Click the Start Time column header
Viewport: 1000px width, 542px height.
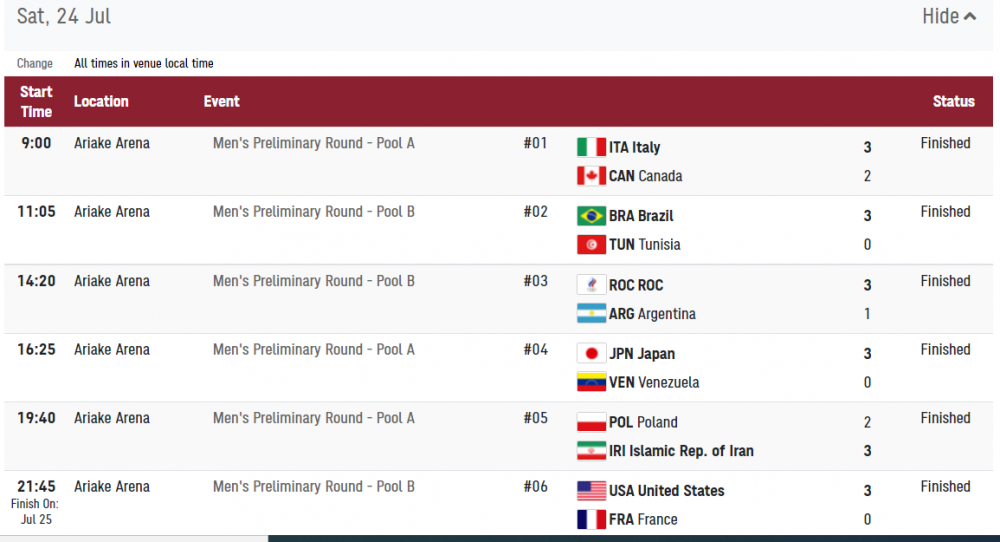(x=36, y=101)
